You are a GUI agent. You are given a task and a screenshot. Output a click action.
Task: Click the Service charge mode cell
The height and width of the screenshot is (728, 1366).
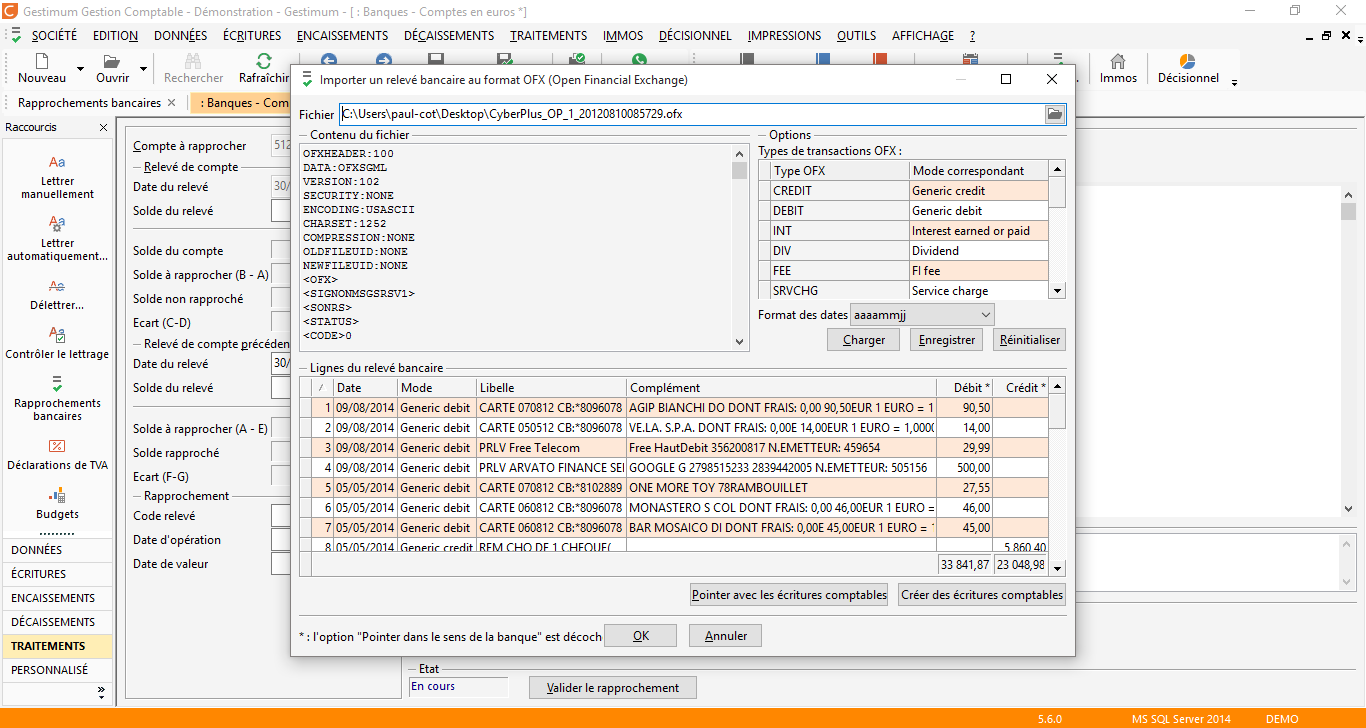pos(979,291)
